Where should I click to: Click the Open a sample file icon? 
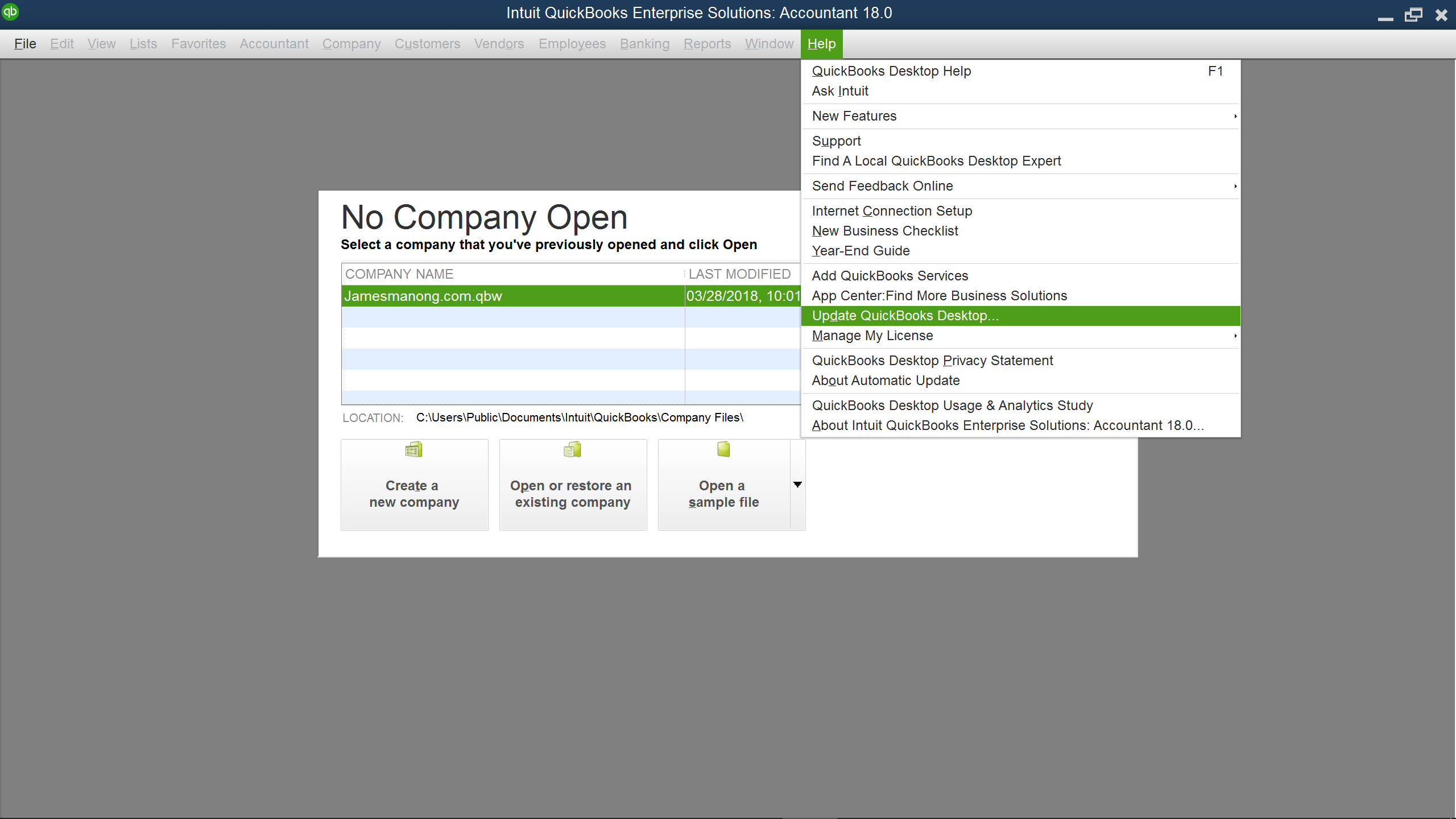pos(722,449)
